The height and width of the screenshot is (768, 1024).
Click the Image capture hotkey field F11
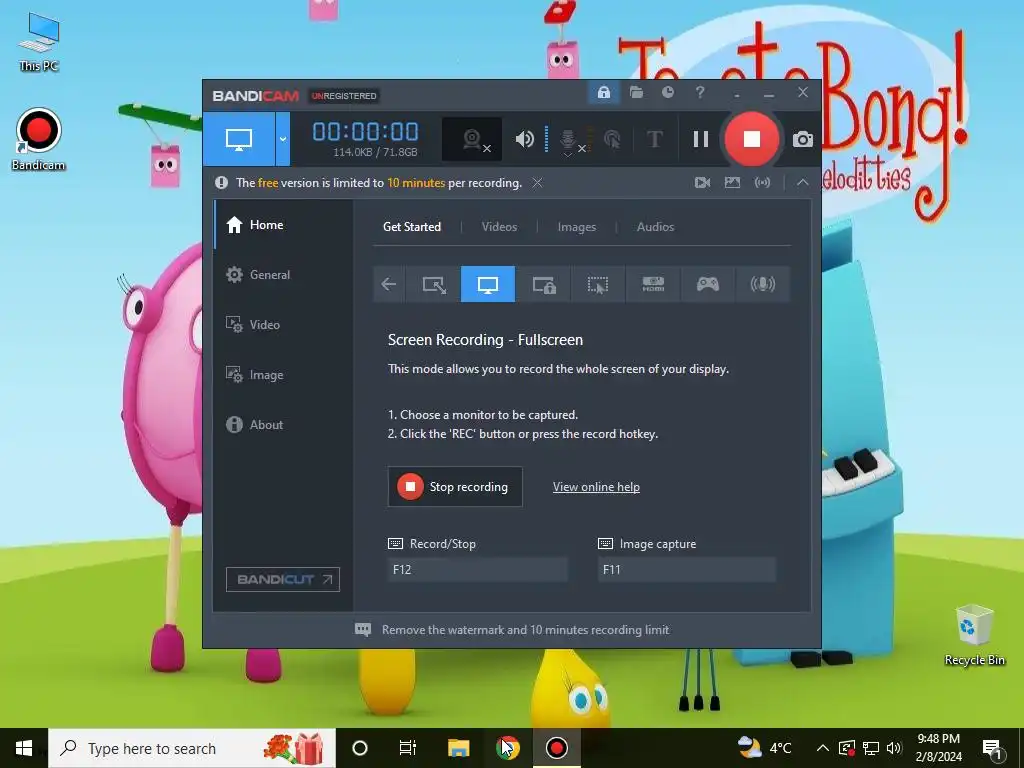[x=687, y=569]
